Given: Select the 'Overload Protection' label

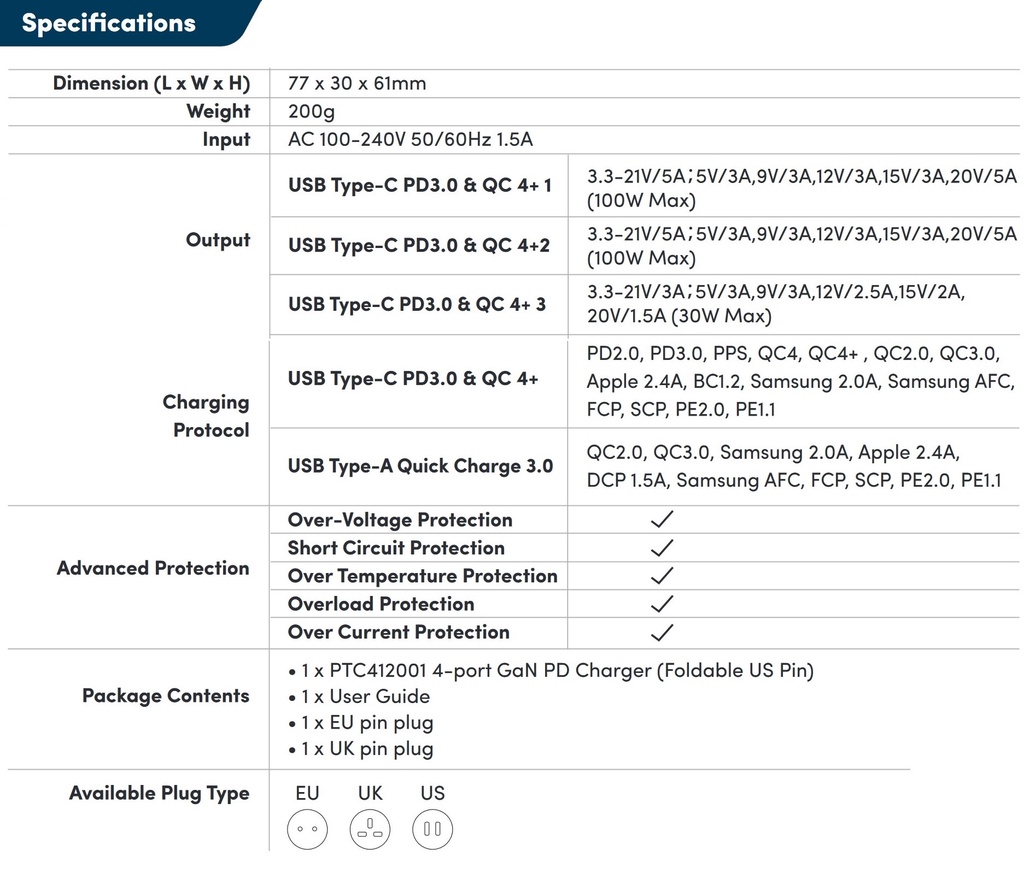Looking at the screenshot, I should pos(381,604).
